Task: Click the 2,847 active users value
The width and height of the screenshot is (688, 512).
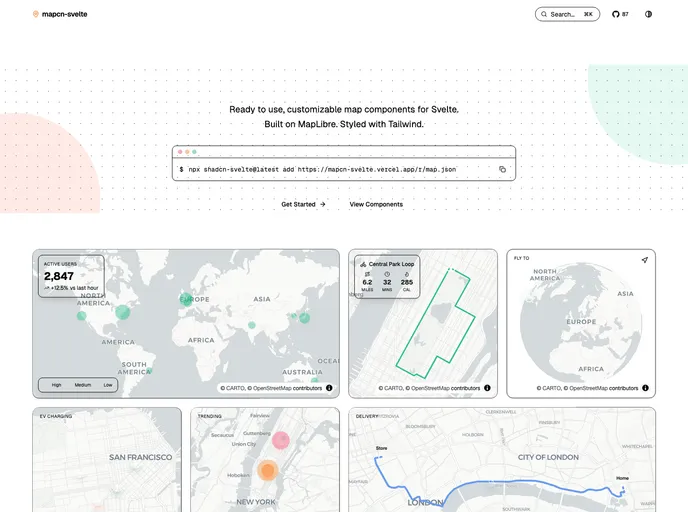Action: click(59, 276)
